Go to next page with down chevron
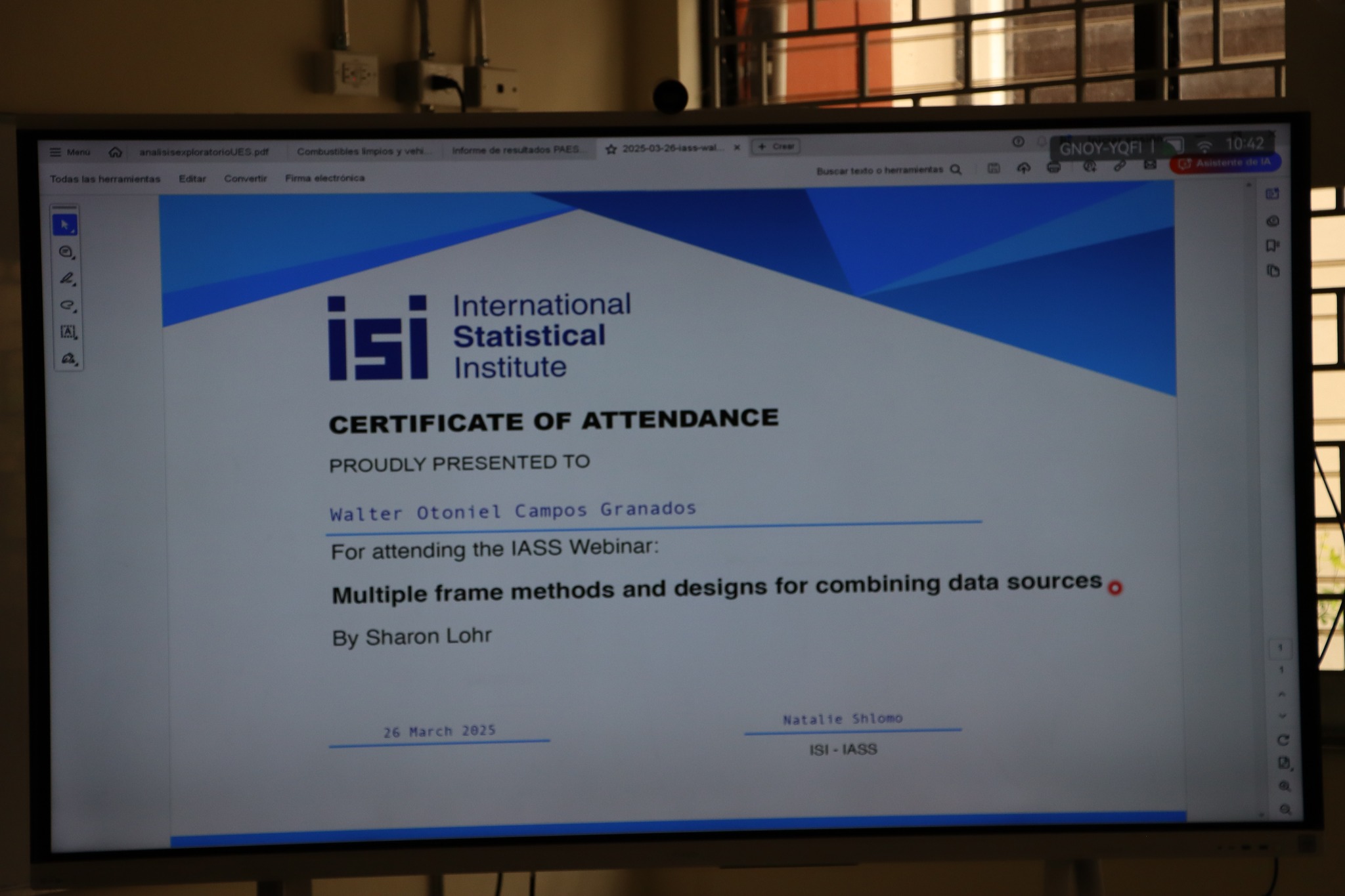This screenshot has width=1345, height=896. pyautogui.click(x=1283, y=716)
